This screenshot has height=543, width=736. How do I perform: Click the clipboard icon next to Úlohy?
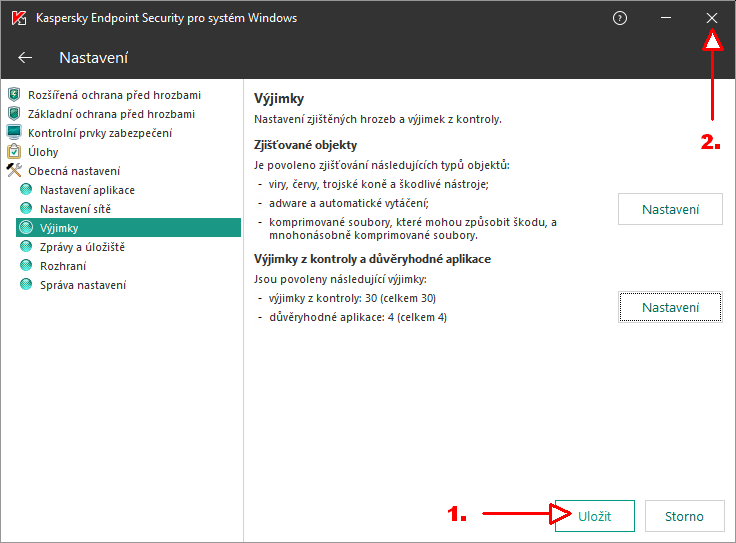(x=14, y=151)
